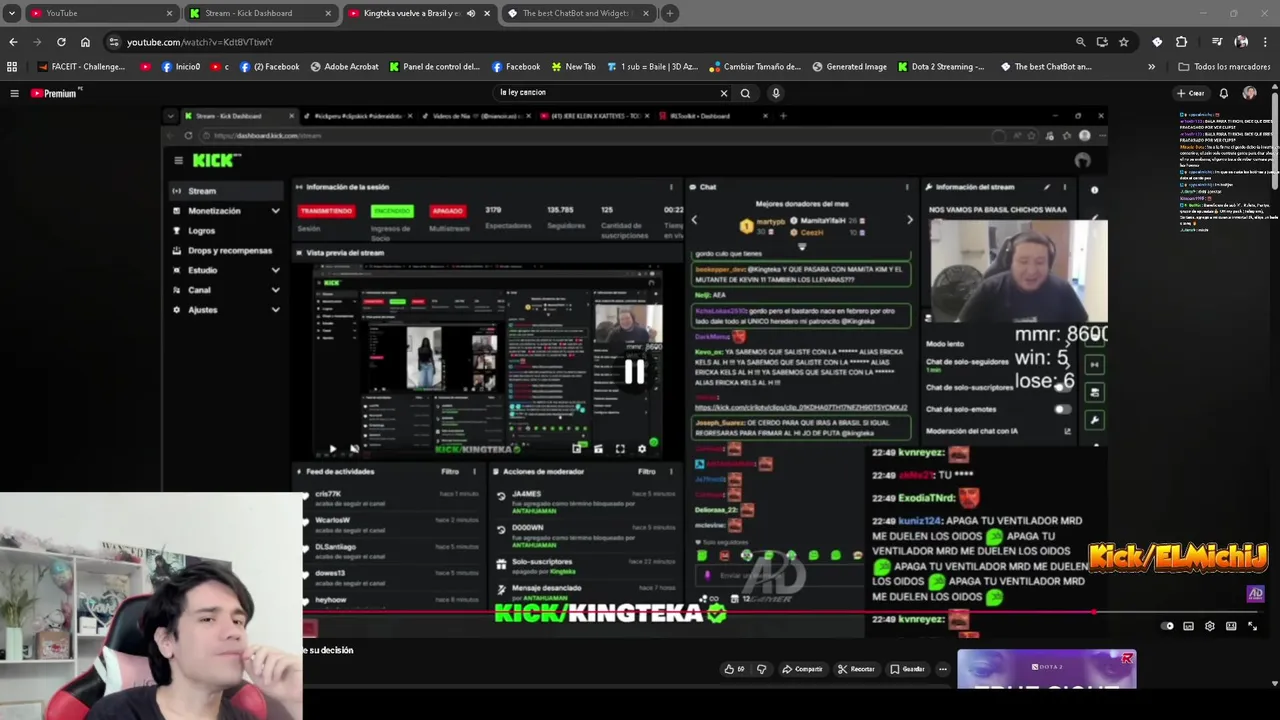Open the YouTube account avatar menu

pyautogui.click(x=1250, y=93)
